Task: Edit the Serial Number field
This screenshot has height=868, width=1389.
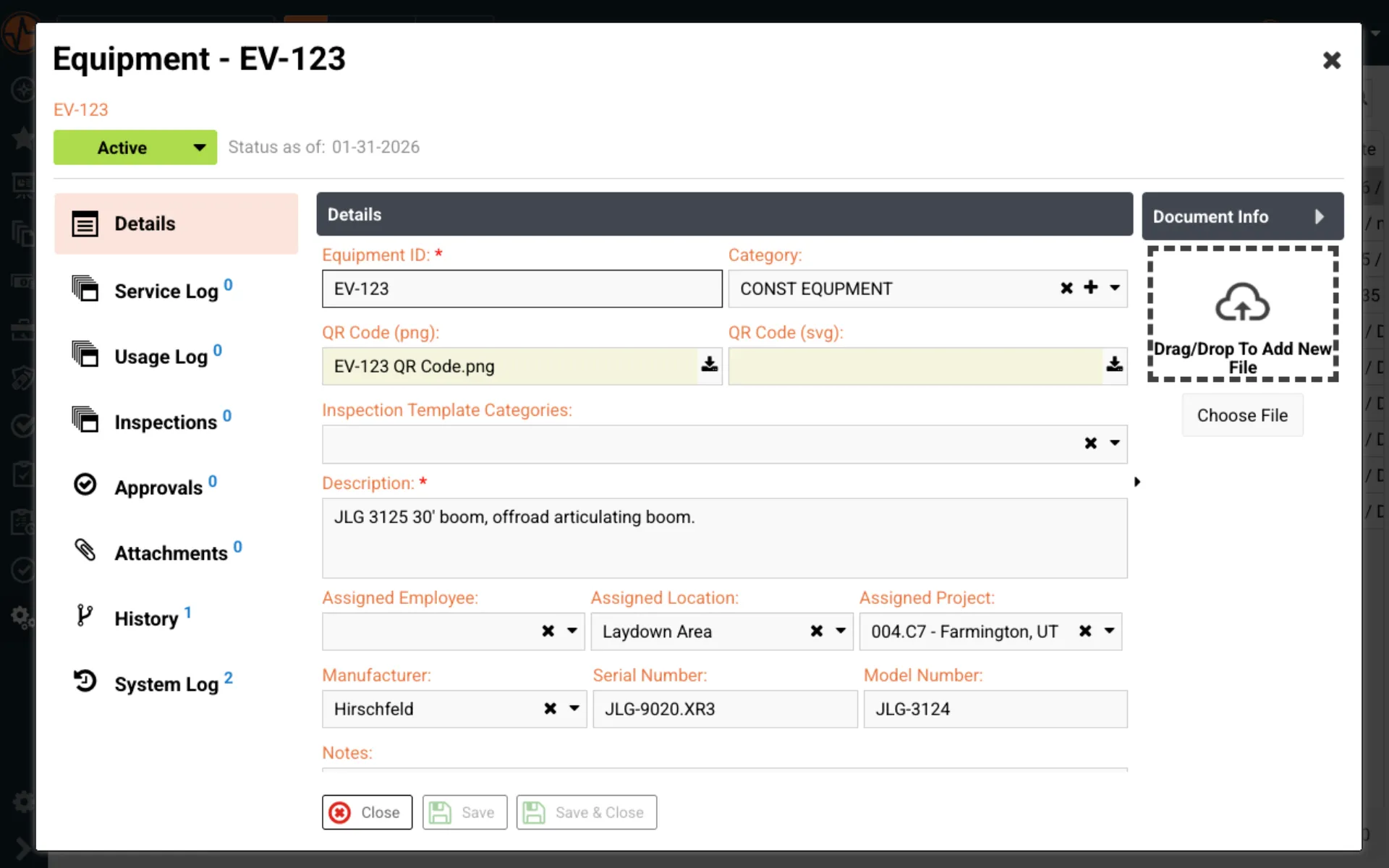Action: (725, 709)
